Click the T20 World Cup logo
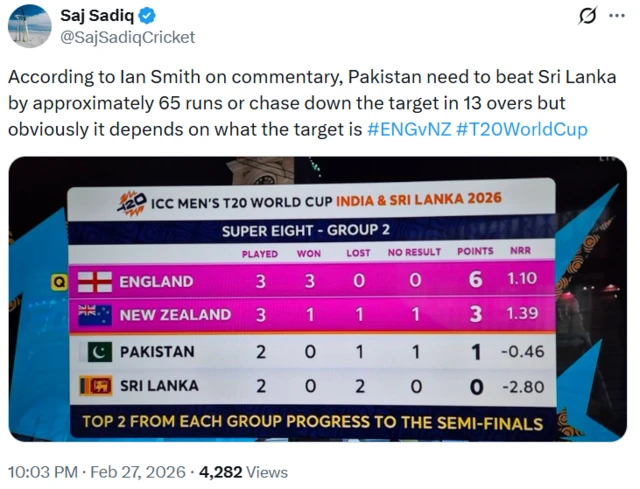Viewport: 640px width, 489px height. [131, 203]
